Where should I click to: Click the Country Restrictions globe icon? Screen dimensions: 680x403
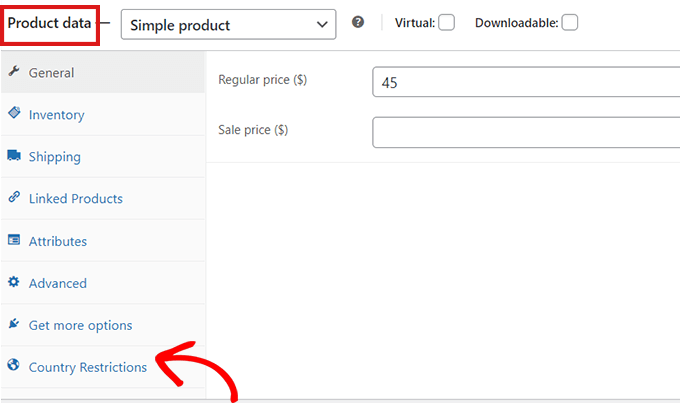(x=14, y=366)
